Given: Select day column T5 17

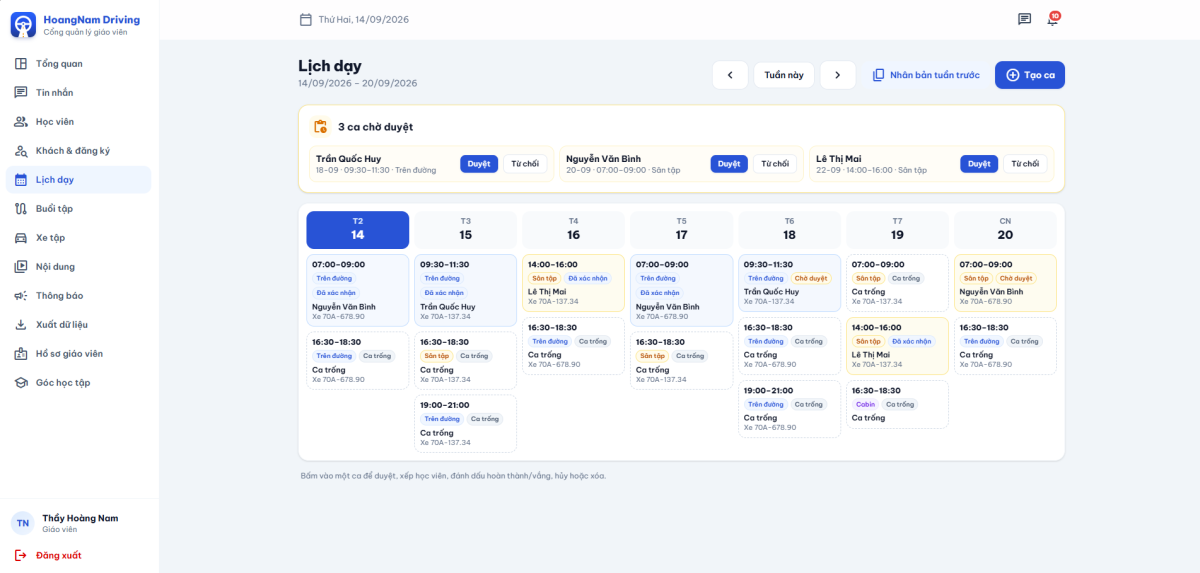Looking at the screenshot, I should pos(681,230).
